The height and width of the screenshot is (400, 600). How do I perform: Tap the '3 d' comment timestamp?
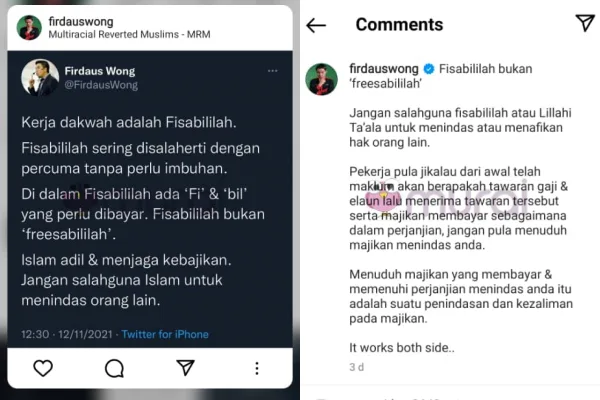(x=356, y=367)
